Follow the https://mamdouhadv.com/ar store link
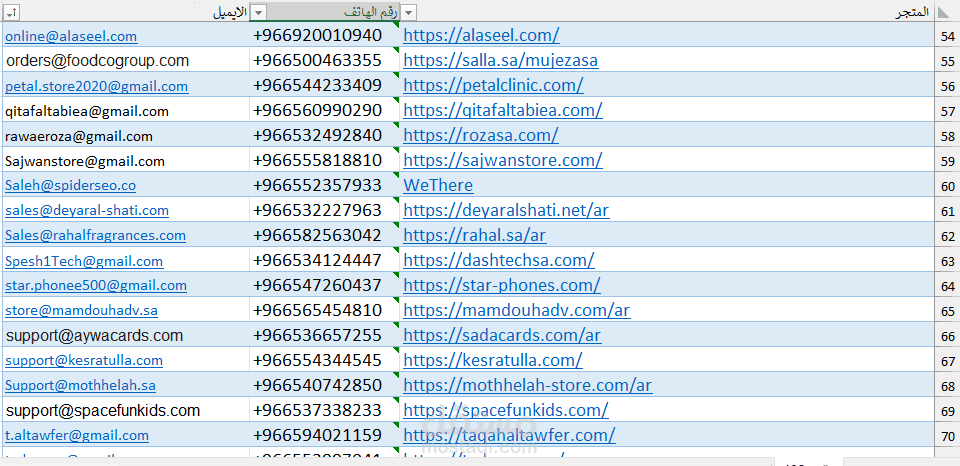This screenshot has height=466, width=960. click(517, 310)
